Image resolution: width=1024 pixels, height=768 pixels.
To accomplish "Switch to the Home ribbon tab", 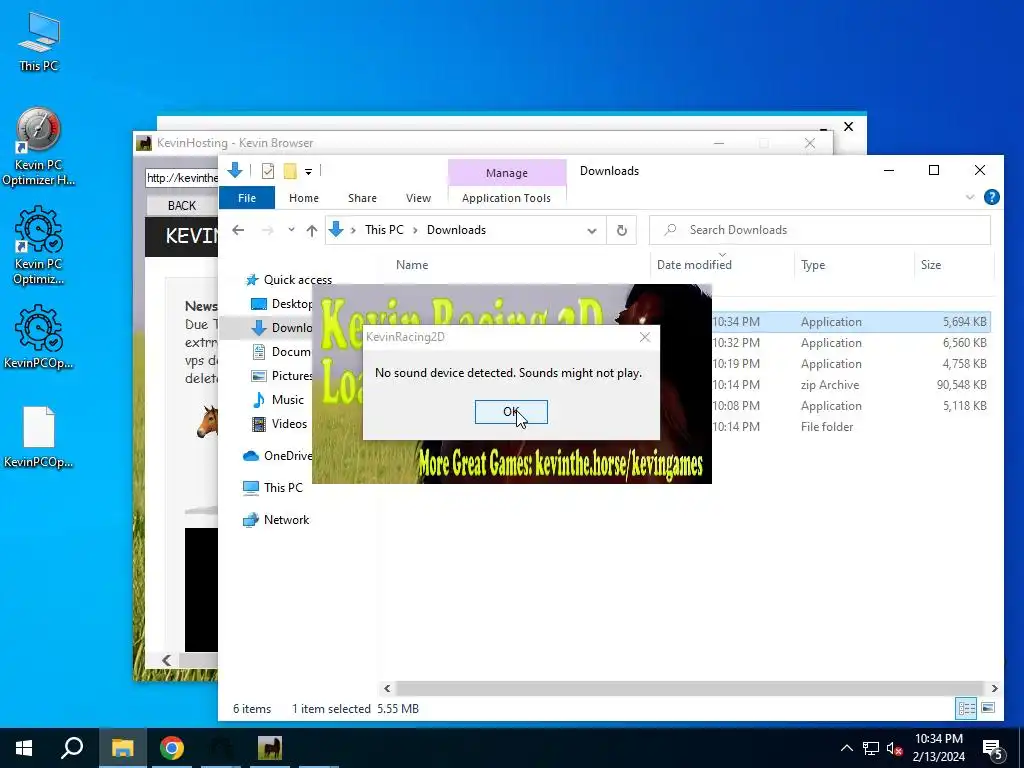I will 304,198.
